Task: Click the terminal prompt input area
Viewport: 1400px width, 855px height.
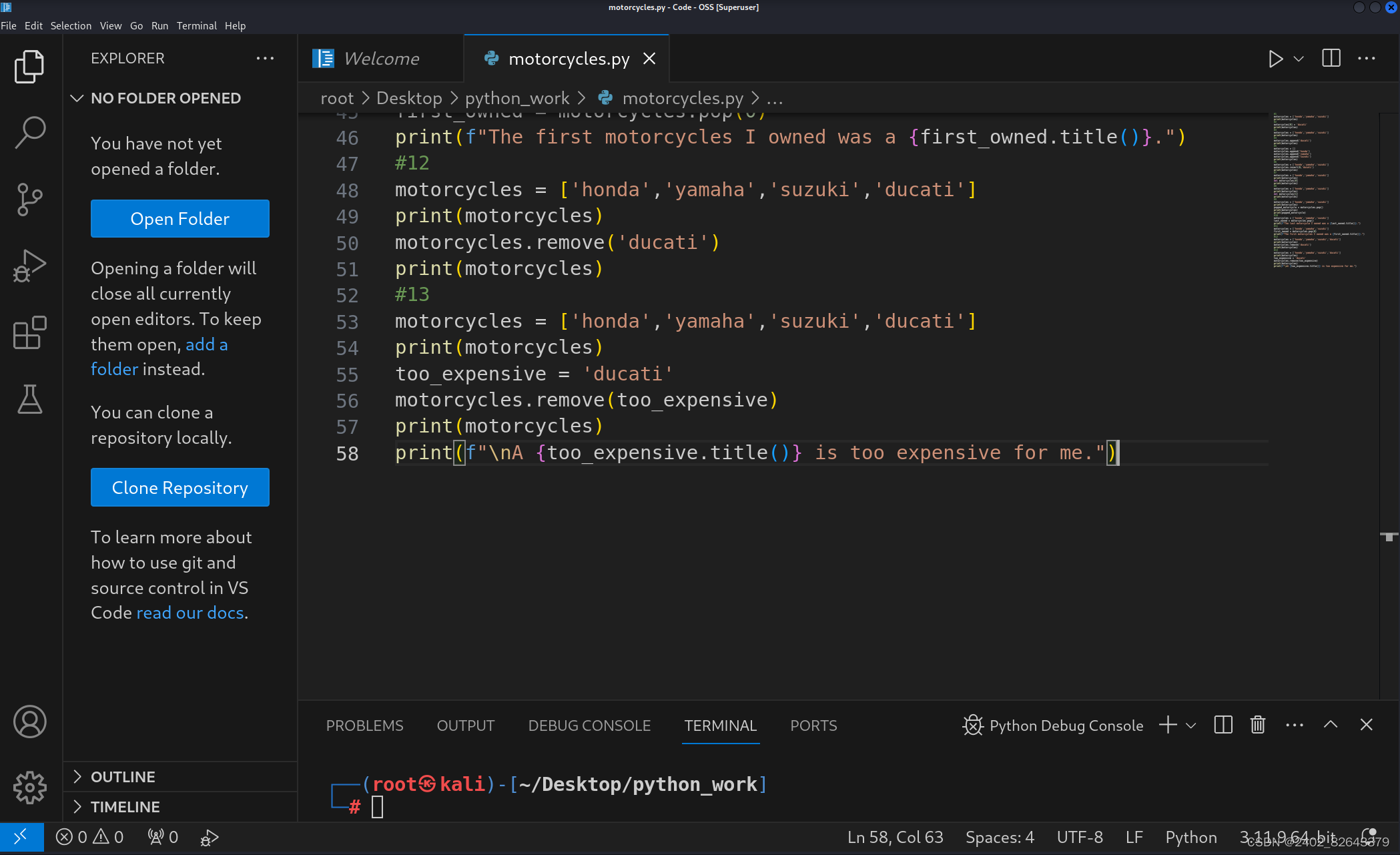Action: click(377, 807)
